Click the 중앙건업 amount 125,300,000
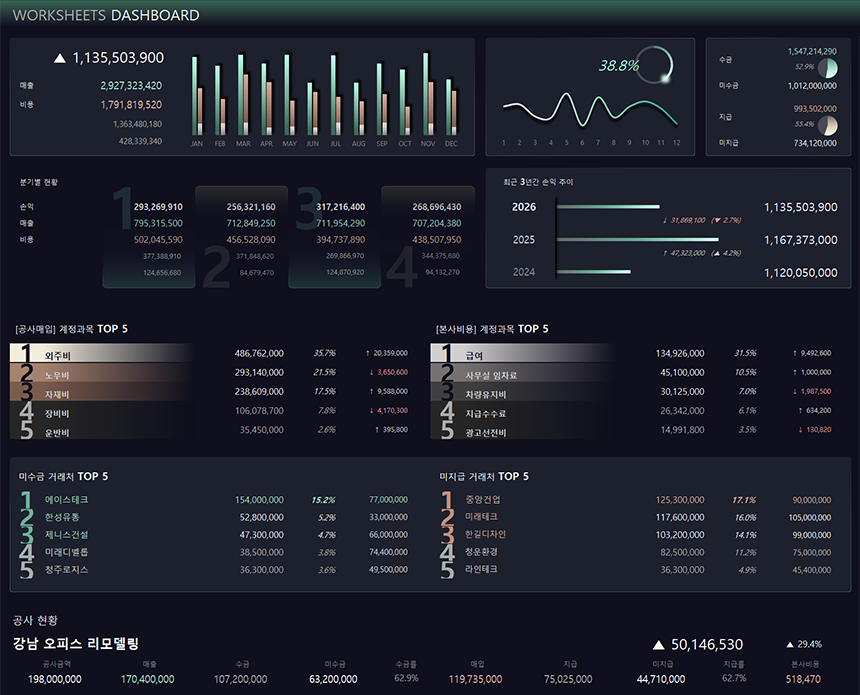The height and width of the screenshot is (695, 860). pyautogui.click(x=680, y=500)
